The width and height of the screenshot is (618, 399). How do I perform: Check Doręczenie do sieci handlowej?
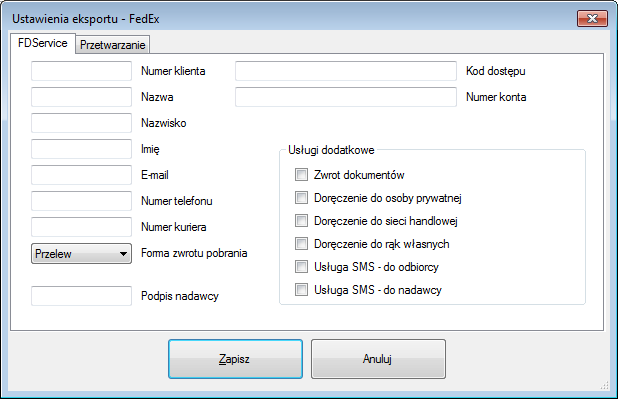tap(302, 221)
